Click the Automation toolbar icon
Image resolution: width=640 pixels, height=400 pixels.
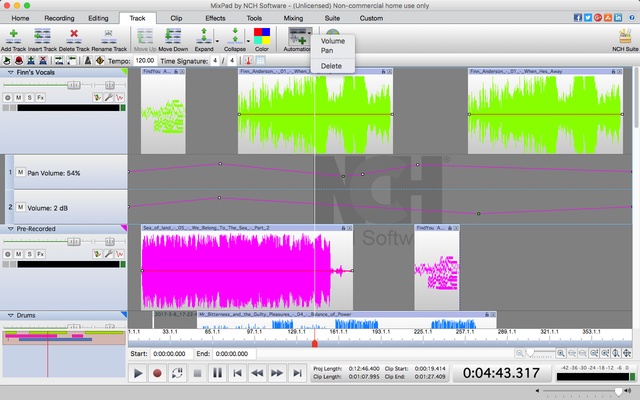[298, 36]
